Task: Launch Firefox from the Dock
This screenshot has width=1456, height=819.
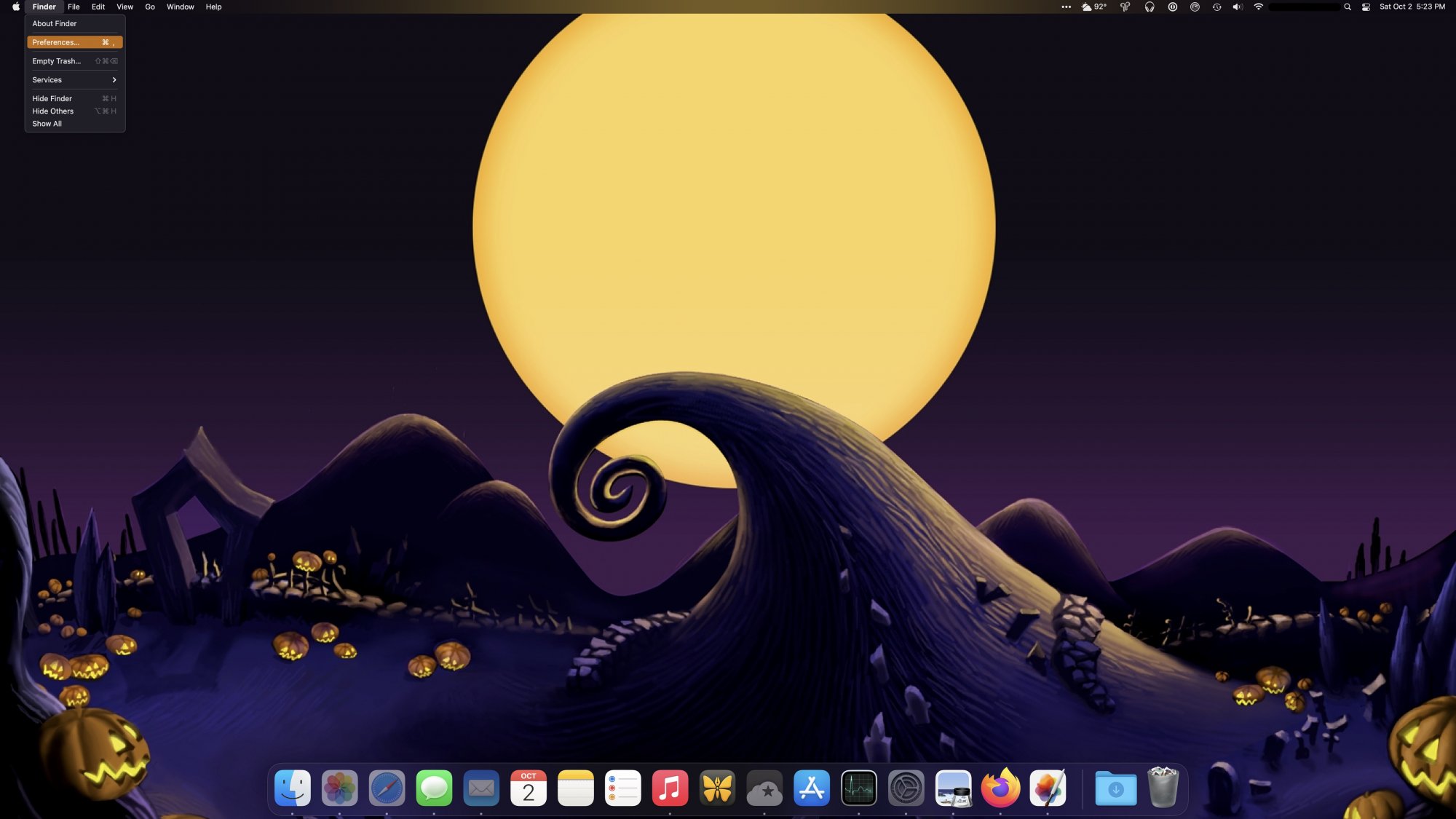Action: pos(1000,788)
